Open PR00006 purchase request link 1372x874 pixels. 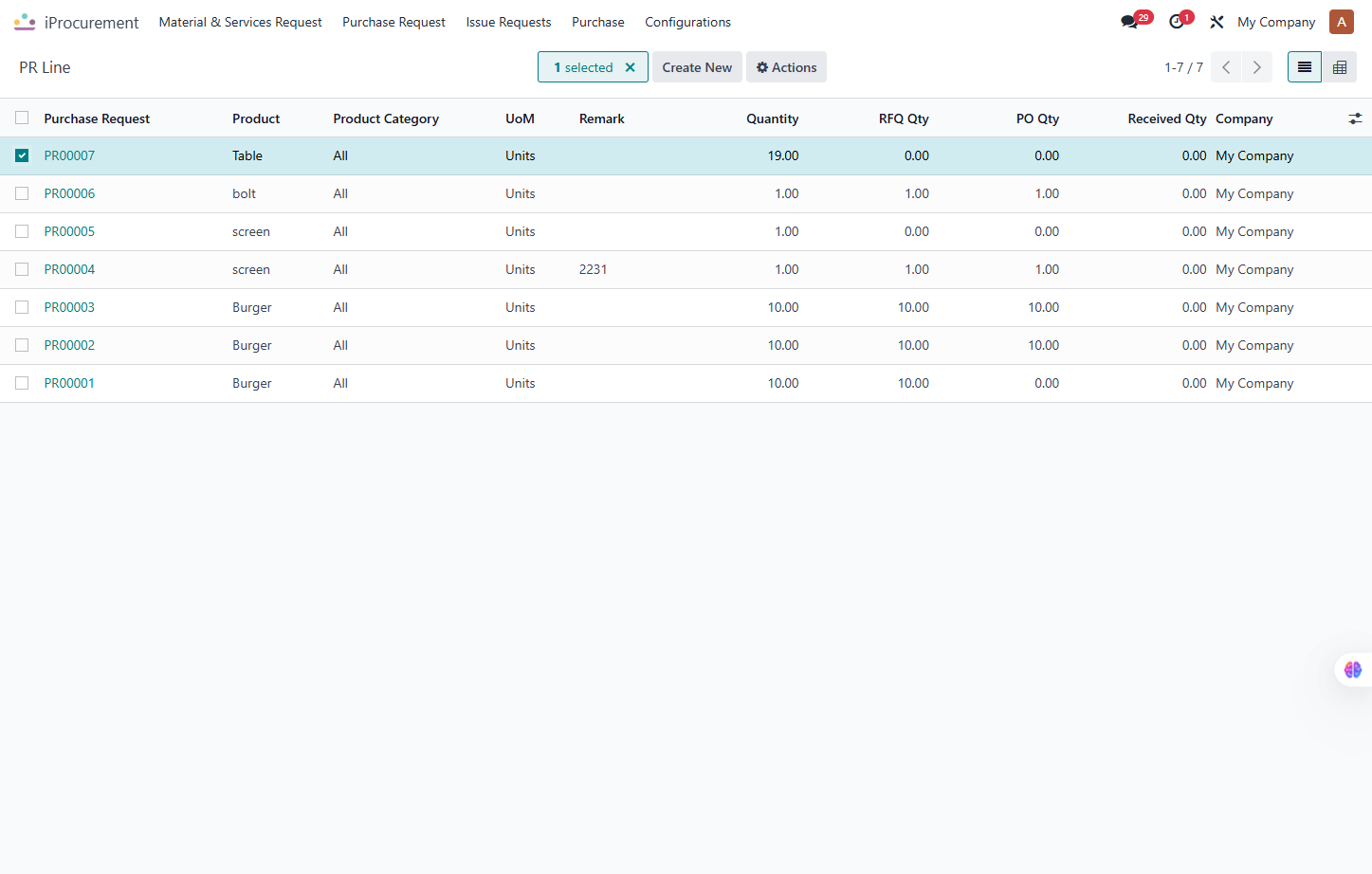[69, 193]
